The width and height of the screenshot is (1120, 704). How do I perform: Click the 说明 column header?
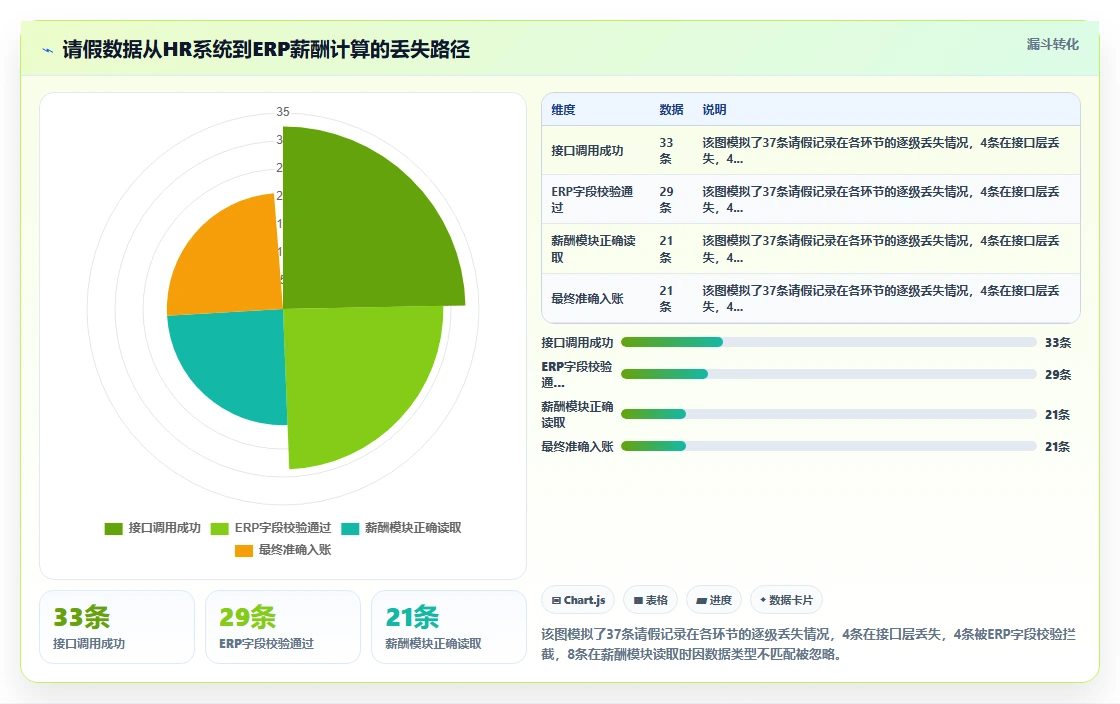coord(714,110)
